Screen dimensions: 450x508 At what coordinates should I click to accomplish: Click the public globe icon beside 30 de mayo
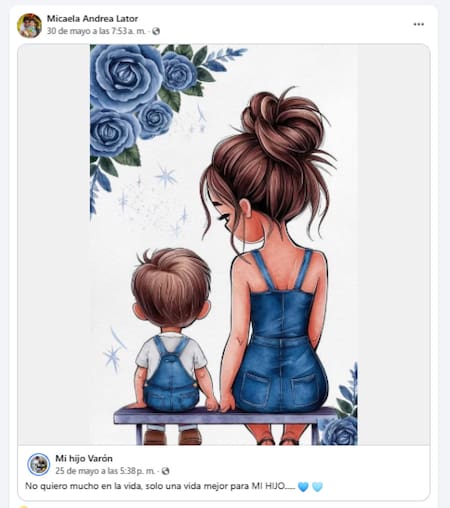156,31
